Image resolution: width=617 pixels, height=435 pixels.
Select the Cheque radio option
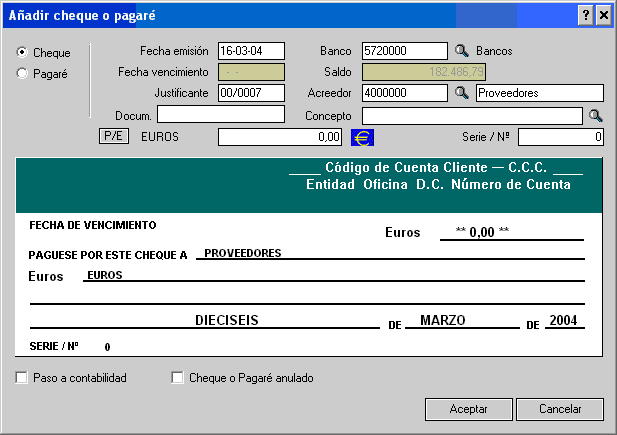[x=22, y=52]
